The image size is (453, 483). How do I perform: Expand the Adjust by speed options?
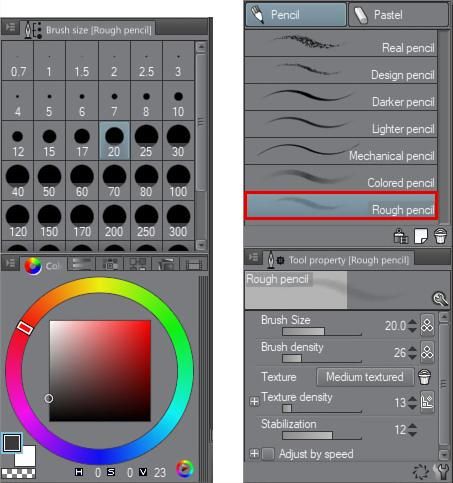click(254, 453)
